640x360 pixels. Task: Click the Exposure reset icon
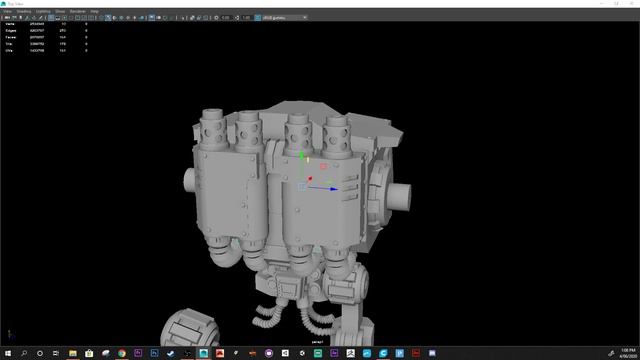(x=216, y=18)
